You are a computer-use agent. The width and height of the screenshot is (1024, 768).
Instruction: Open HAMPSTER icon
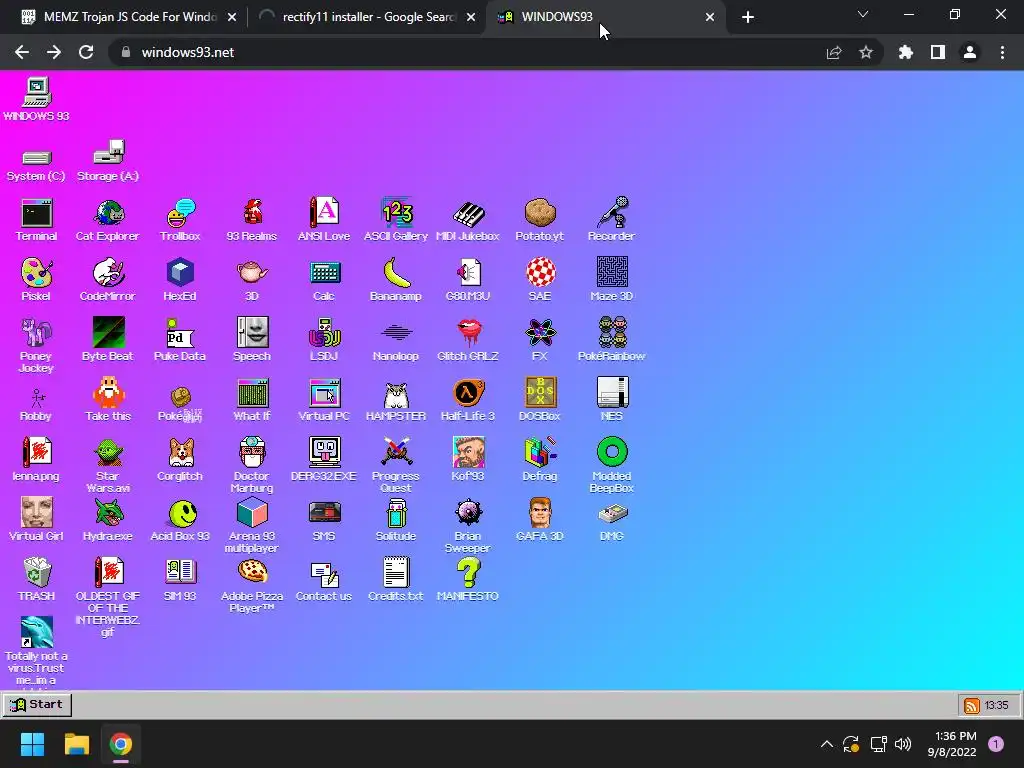[x=396, y=400]
